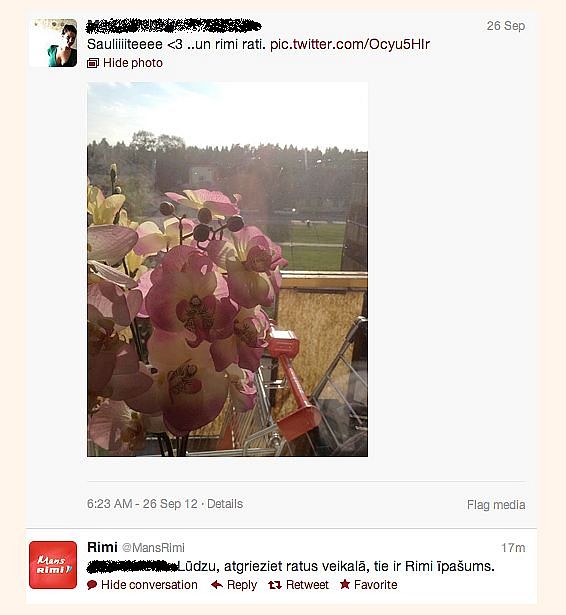Screen dimensions: 566x615
Task: Click the retweet arrows icon
Action: click(x=275, y=585)
